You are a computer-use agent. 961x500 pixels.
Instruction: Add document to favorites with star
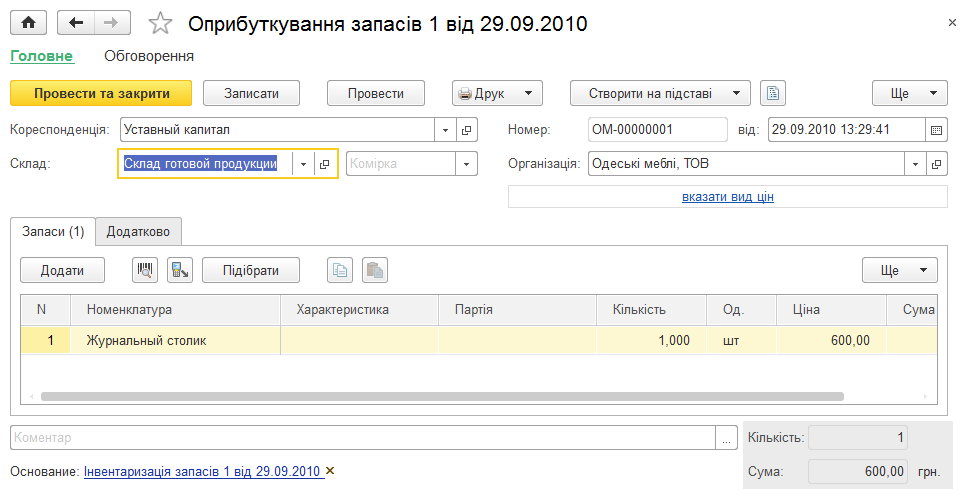pyautogui.click(x=160, y=23)
